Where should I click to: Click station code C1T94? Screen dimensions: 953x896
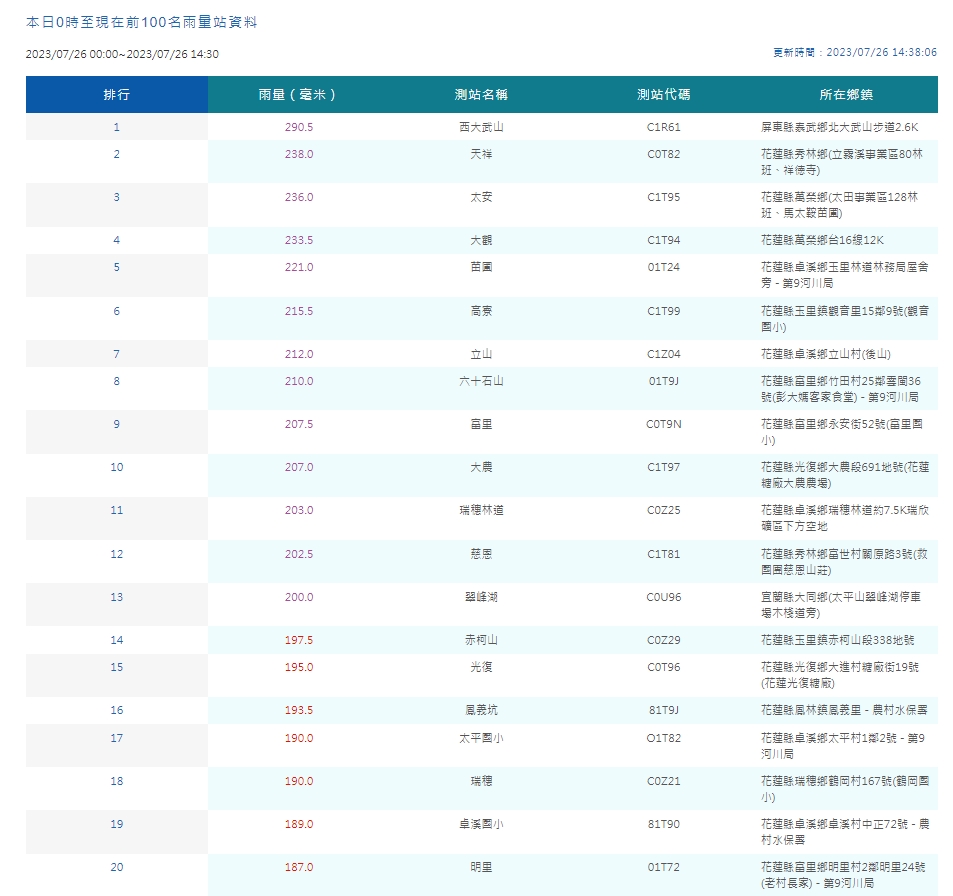(664, 240)
